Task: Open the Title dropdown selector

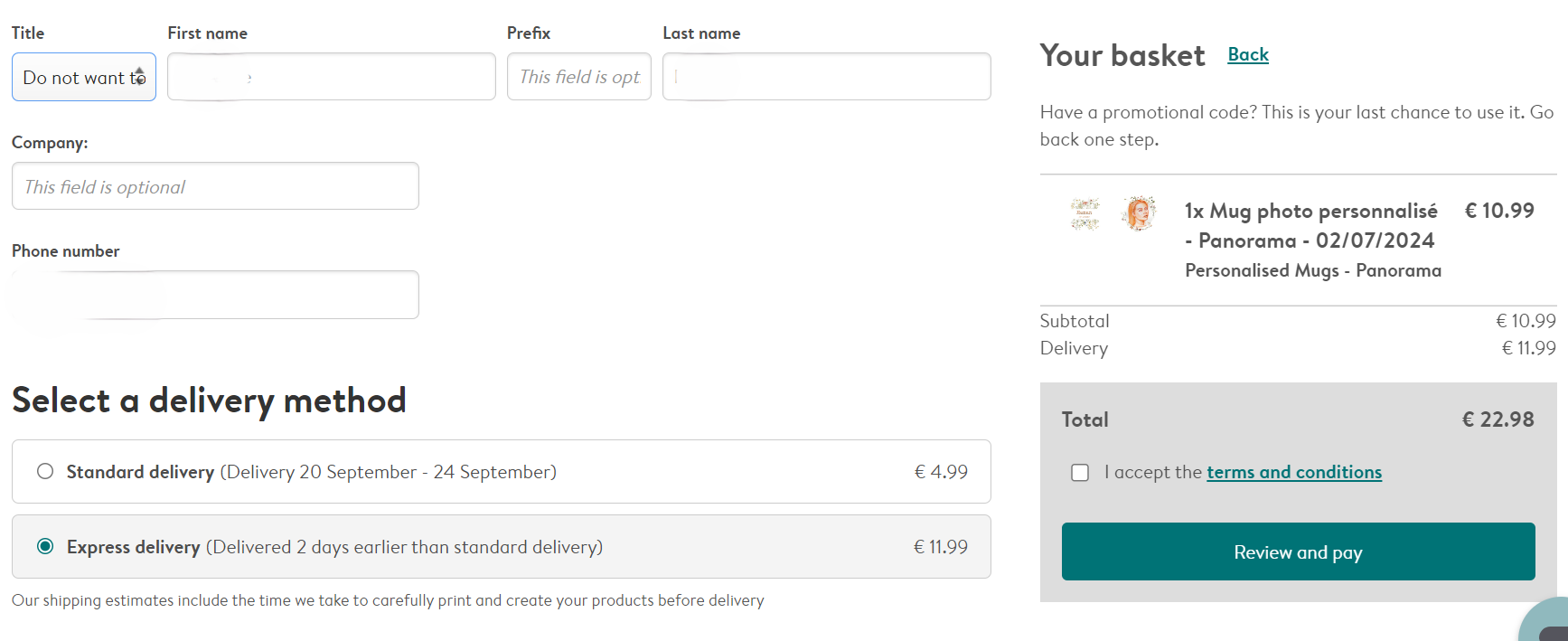Action: (83, 78)
